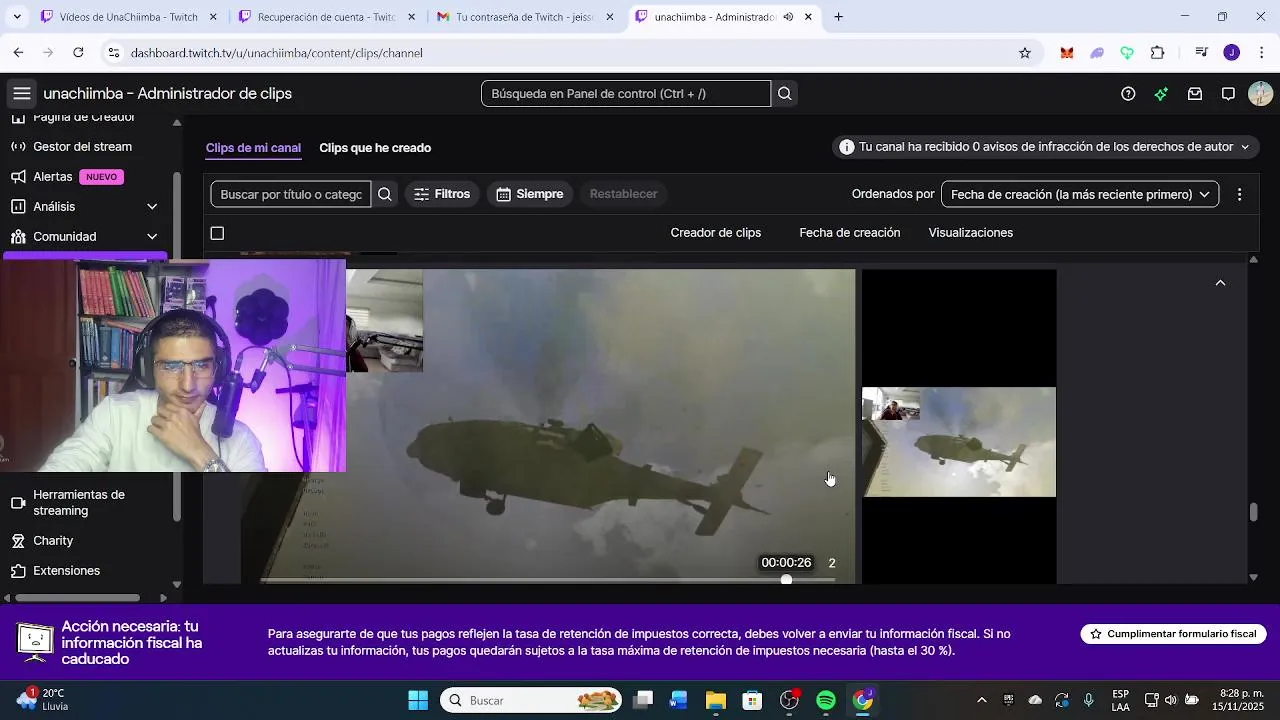Screen dimensions: 1280x720
Task: Open the three-dot more options menu
Action: [1239, 195]
